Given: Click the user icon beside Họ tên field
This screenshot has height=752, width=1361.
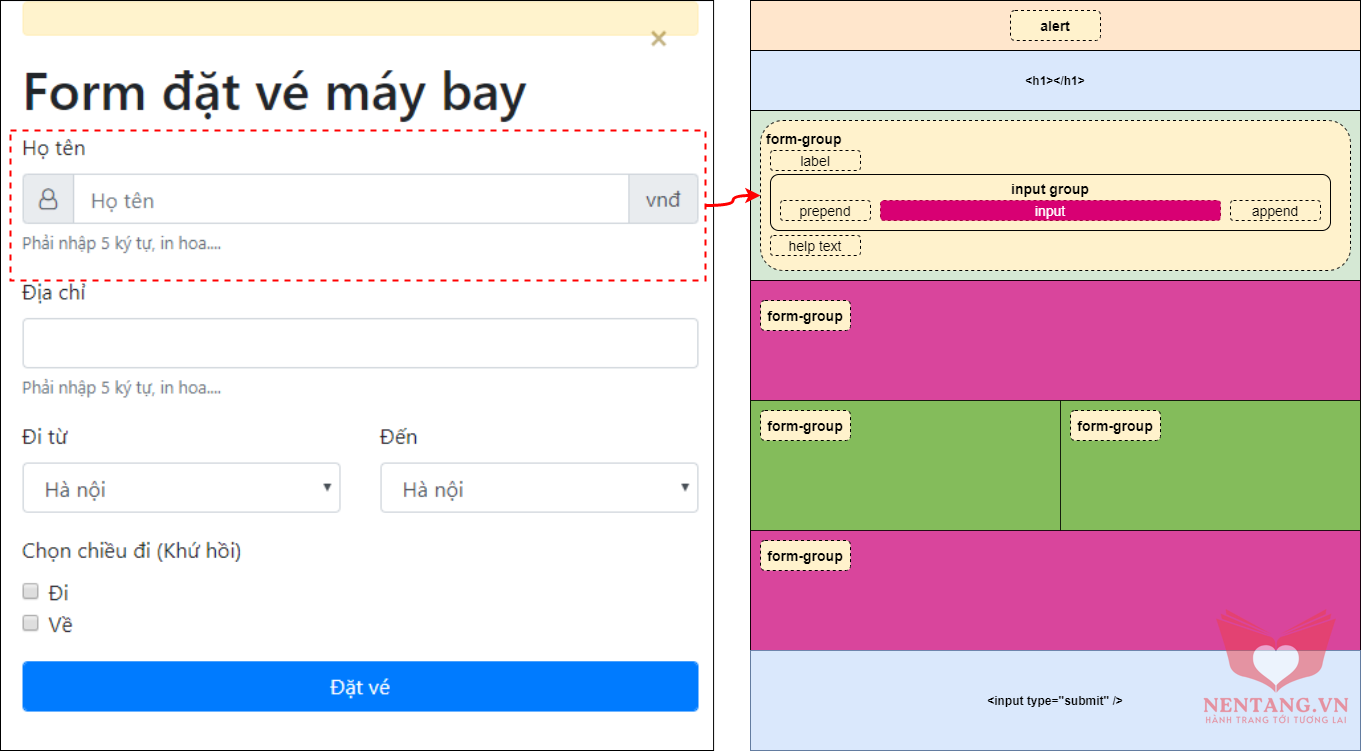Looking at the screenshot, I should click(48, 200).
